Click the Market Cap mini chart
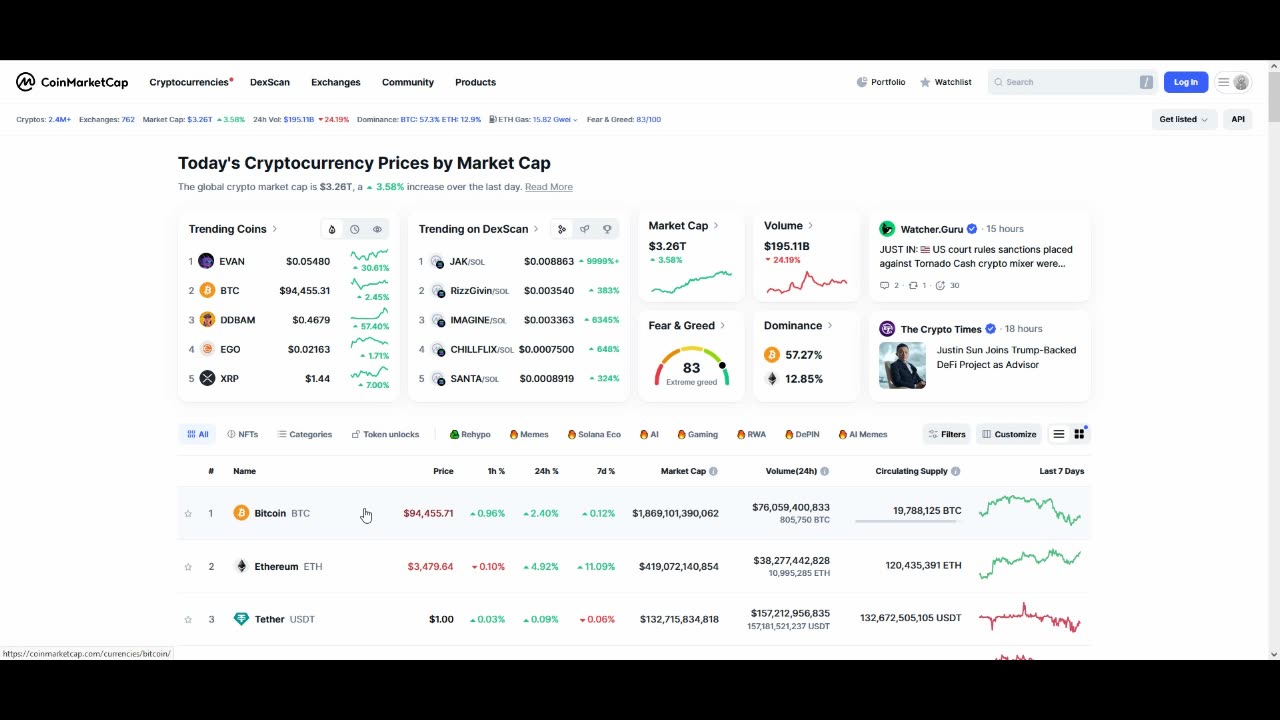This screenshot has width=1280, height=720. pos(691,282)
